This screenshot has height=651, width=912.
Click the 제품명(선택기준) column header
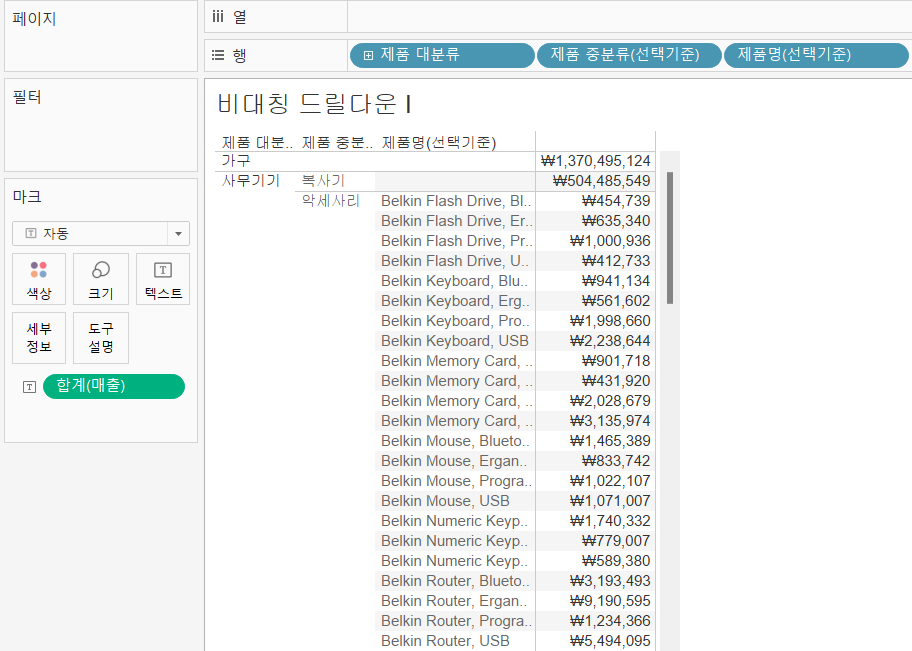[x=439, y=143]
